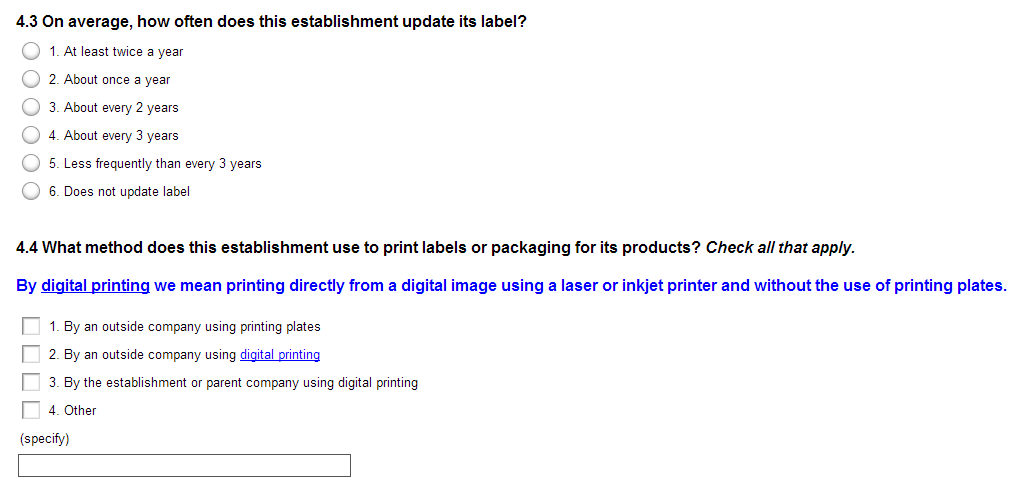Screen dimensions: 1015x484
Task: Open 'digital printing' link in blue definition
Action: (x=95, y=286)
